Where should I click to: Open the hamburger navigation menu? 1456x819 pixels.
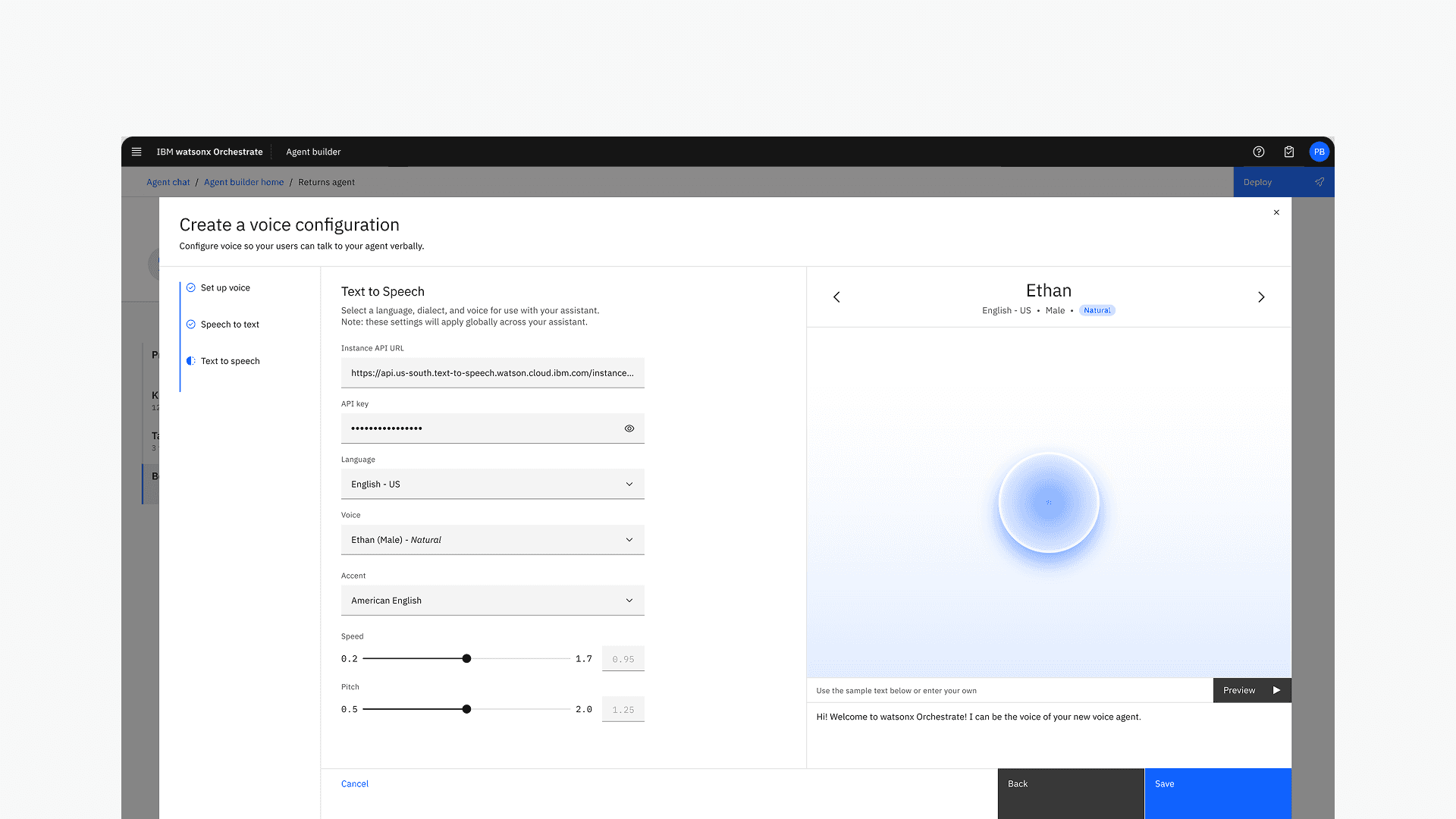coord(136,152)
